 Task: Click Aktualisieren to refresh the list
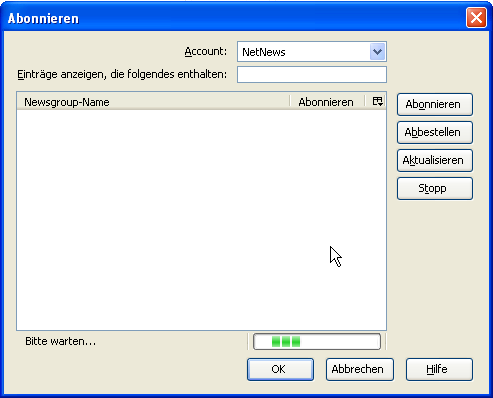[435, 160]
